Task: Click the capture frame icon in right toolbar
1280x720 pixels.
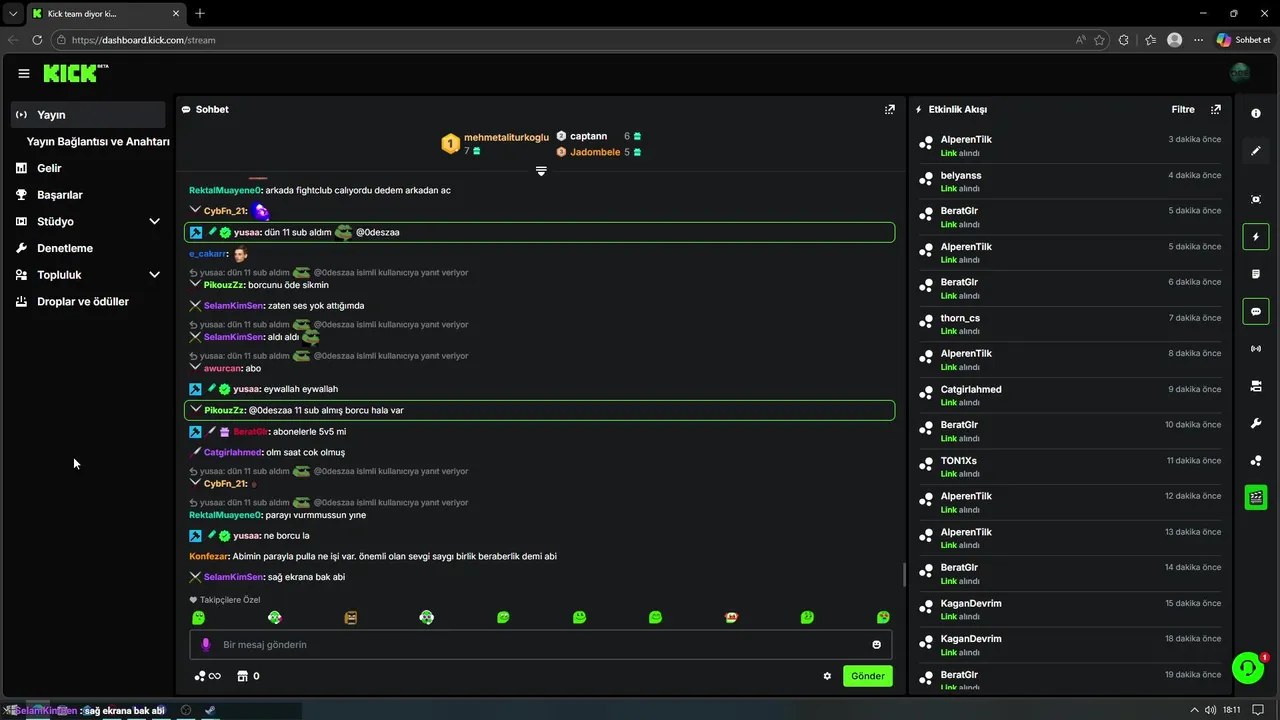Action: tap(1256, 199)
